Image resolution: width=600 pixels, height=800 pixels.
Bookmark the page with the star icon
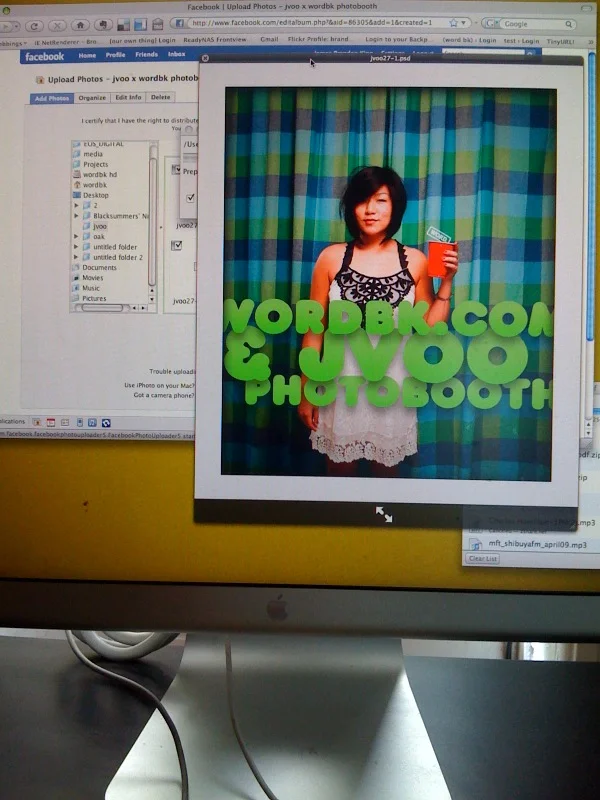click(453, 23)
